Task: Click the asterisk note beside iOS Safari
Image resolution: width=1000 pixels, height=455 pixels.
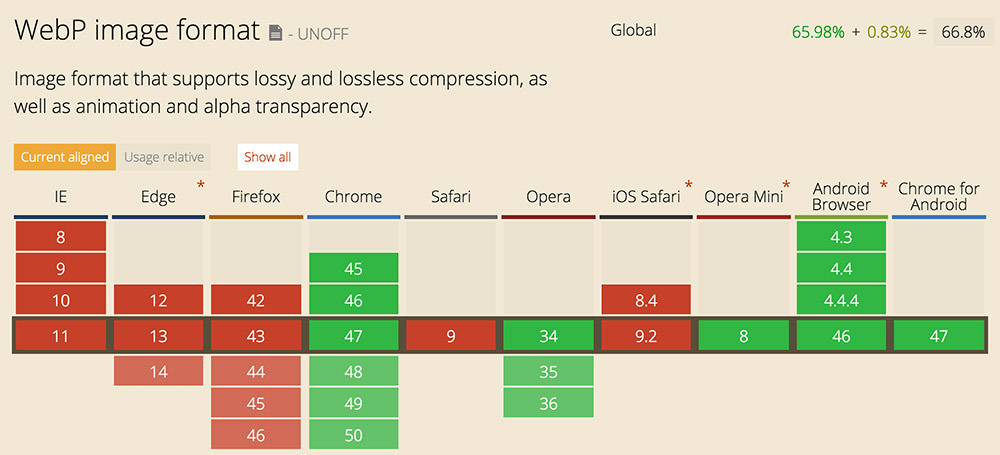Action: [689, 185]
